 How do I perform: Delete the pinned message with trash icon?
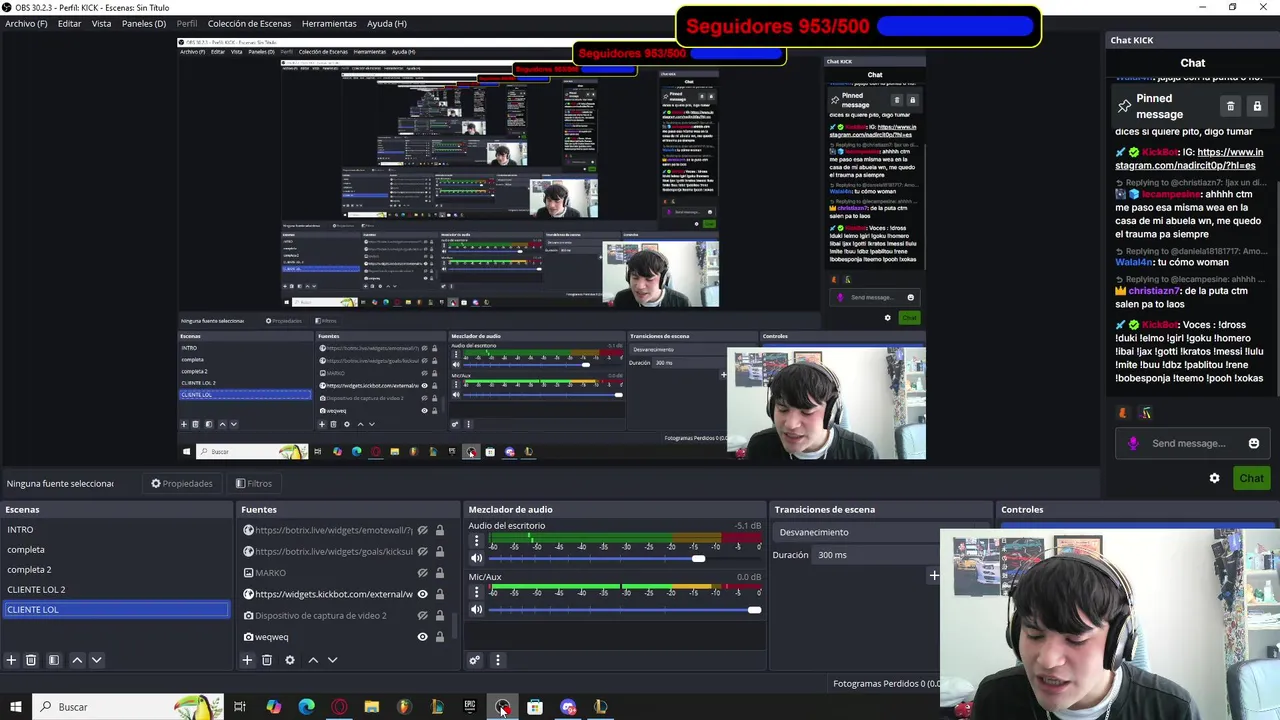[1231, 106]
